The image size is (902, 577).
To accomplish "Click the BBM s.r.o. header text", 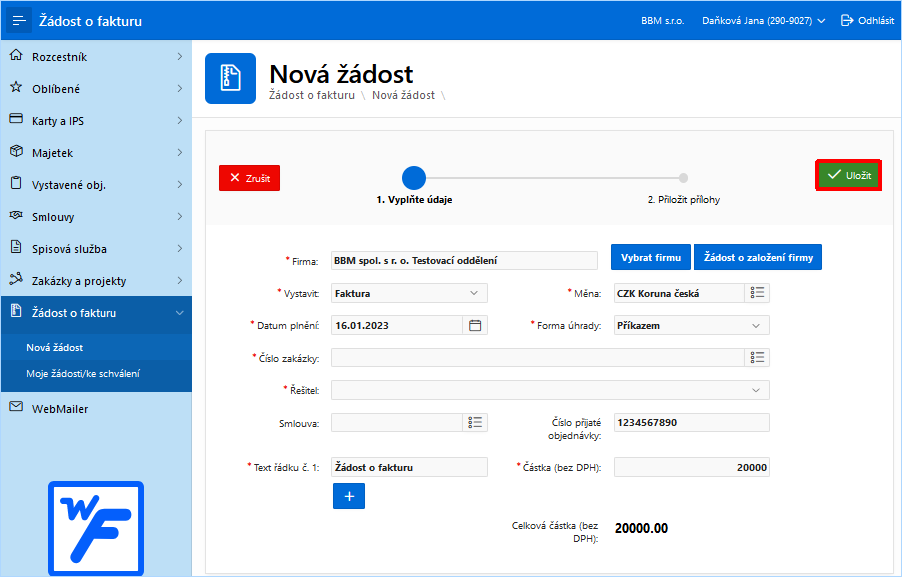I will pyautogui.click(x=663, y=21).
